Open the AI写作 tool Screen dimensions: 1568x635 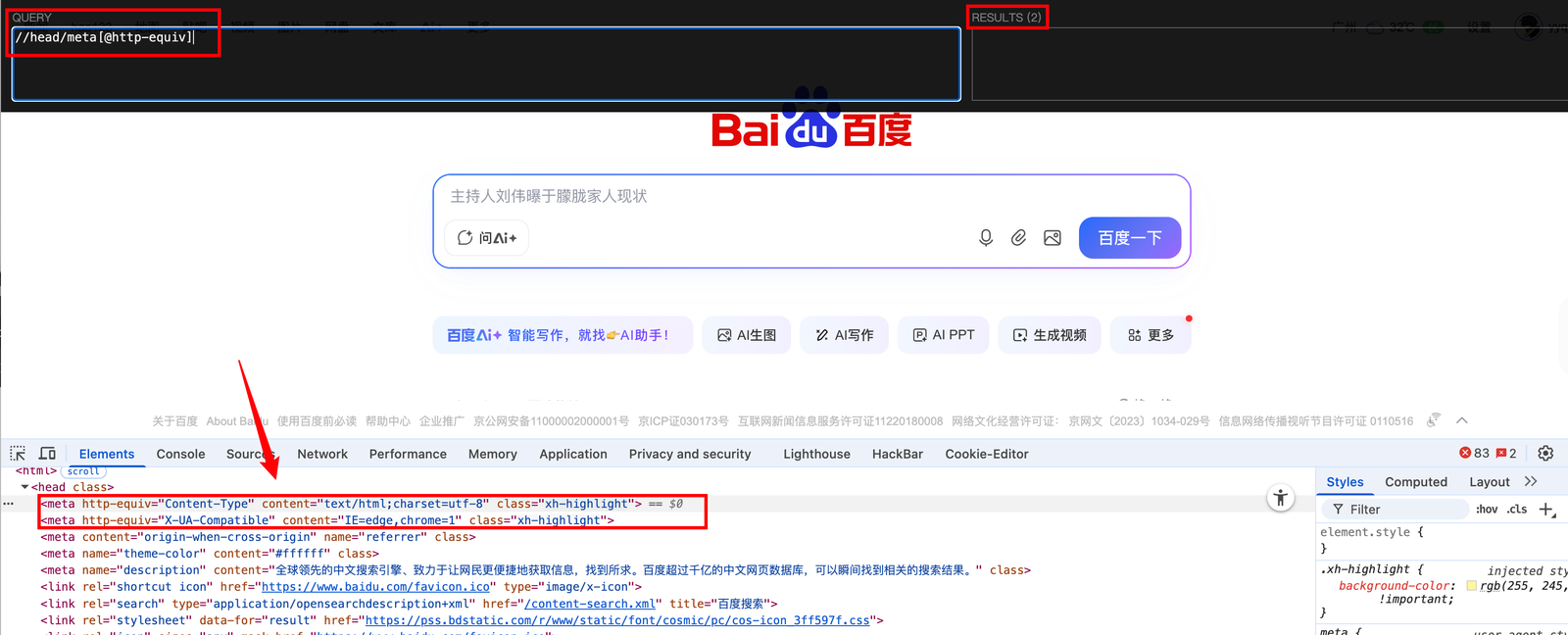[x=844, y=335]
